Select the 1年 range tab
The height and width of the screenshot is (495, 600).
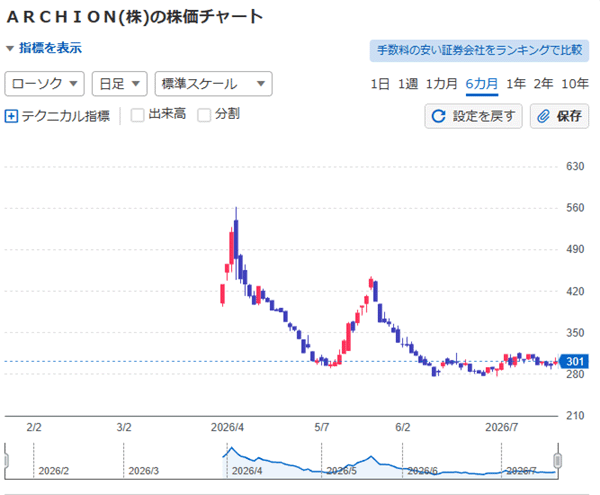pyautogui.click(x=516, y=84)
